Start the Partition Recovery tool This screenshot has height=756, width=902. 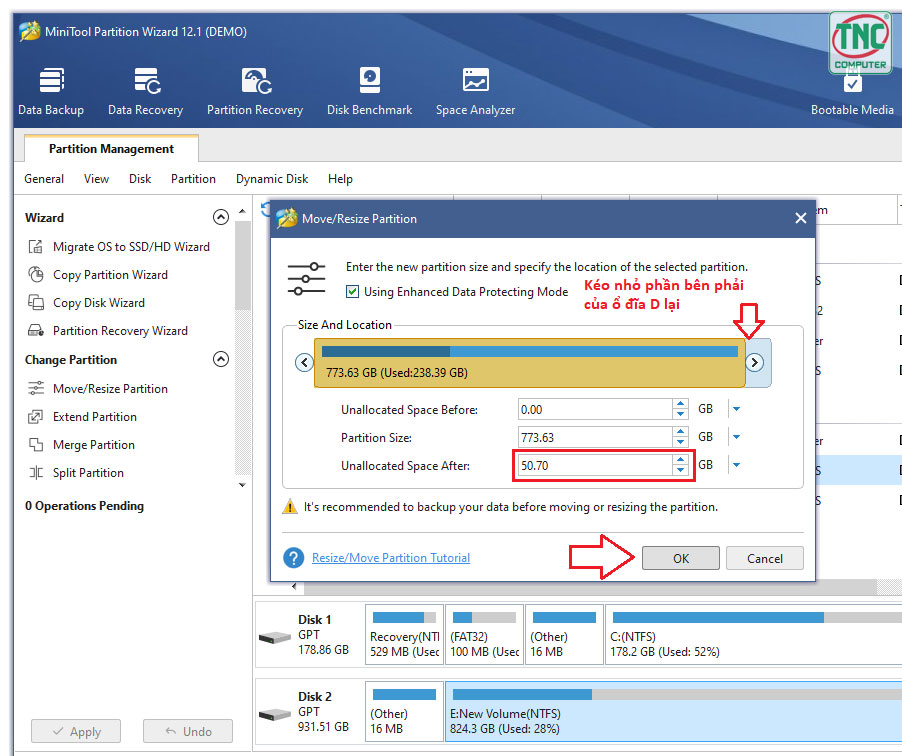click(255, 91)
